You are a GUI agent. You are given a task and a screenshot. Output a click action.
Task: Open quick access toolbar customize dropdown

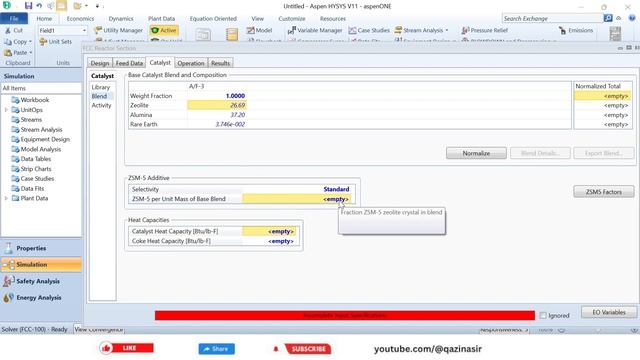tap(98, 6)
